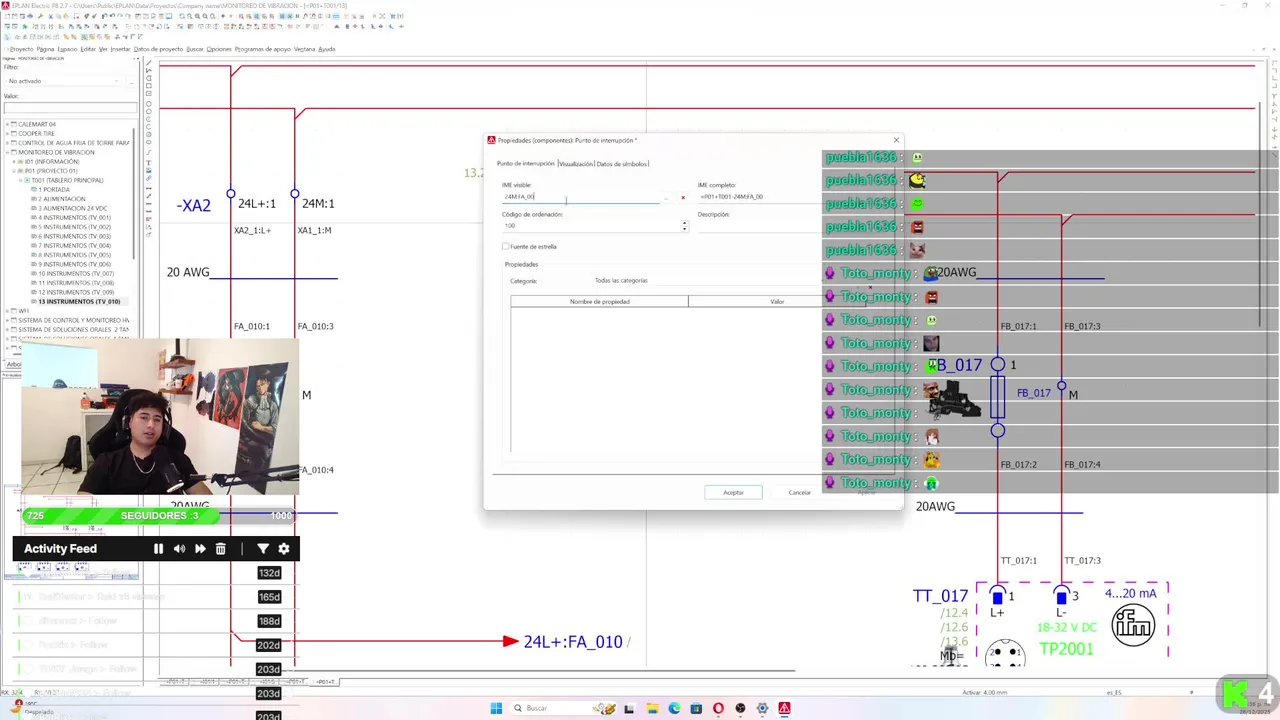Click the Windows Start button

(496, 708)
